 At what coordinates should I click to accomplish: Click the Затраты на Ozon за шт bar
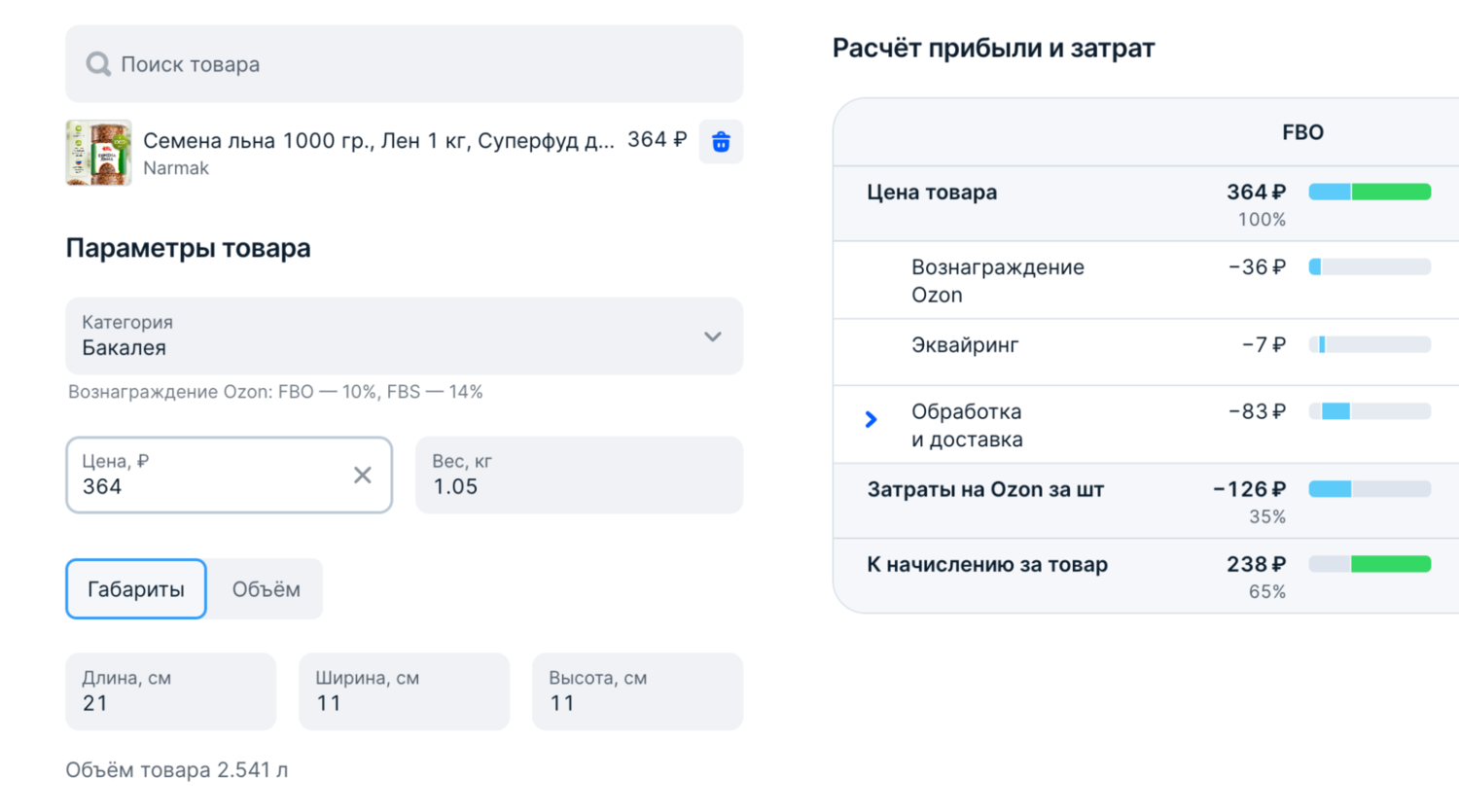click(1370, 489)
